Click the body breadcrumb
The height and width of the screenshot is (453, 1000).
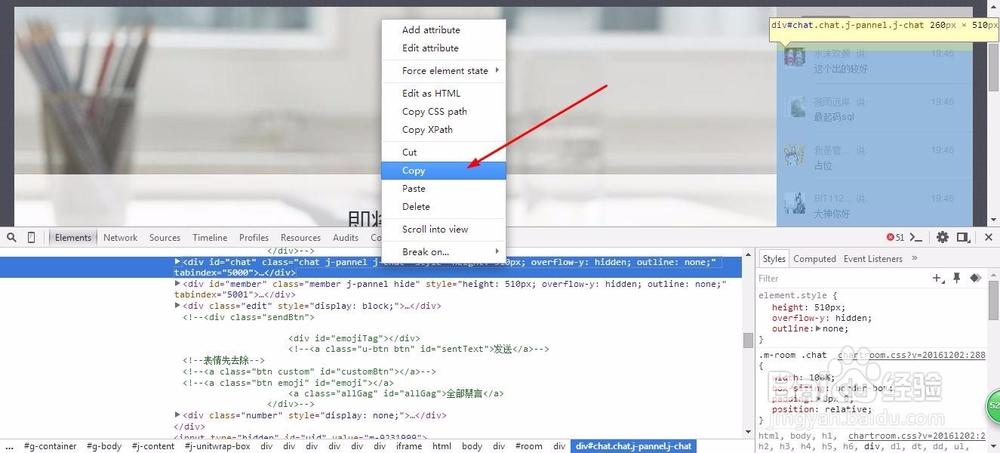[472, 446]
